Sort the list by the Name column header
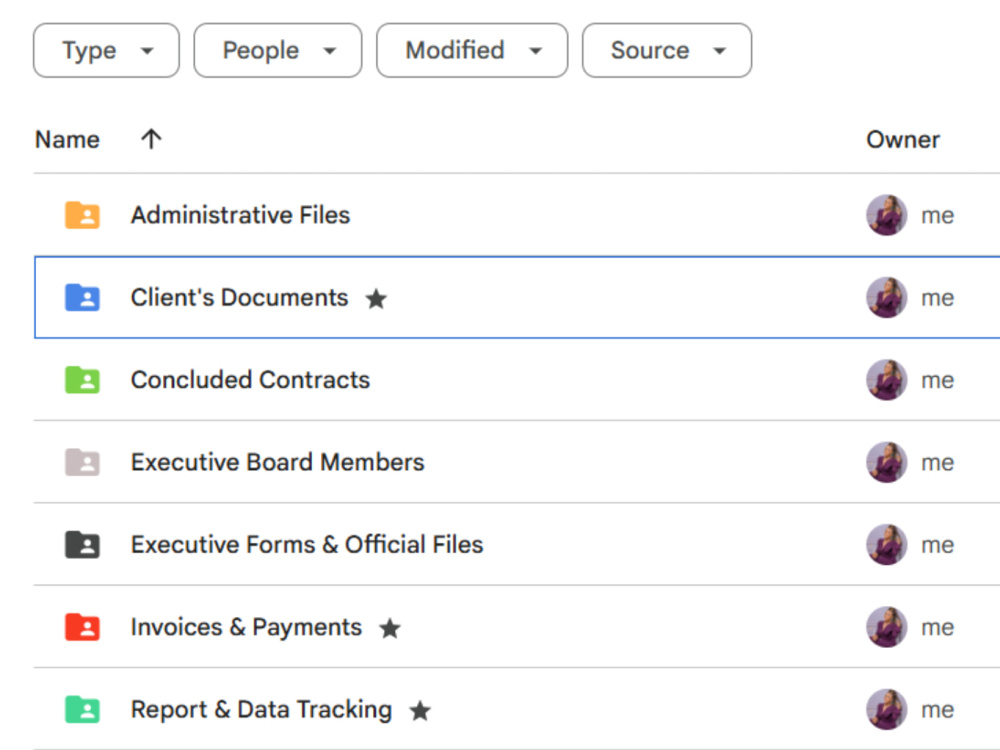 pyautogui.click(x=68, y=139)
